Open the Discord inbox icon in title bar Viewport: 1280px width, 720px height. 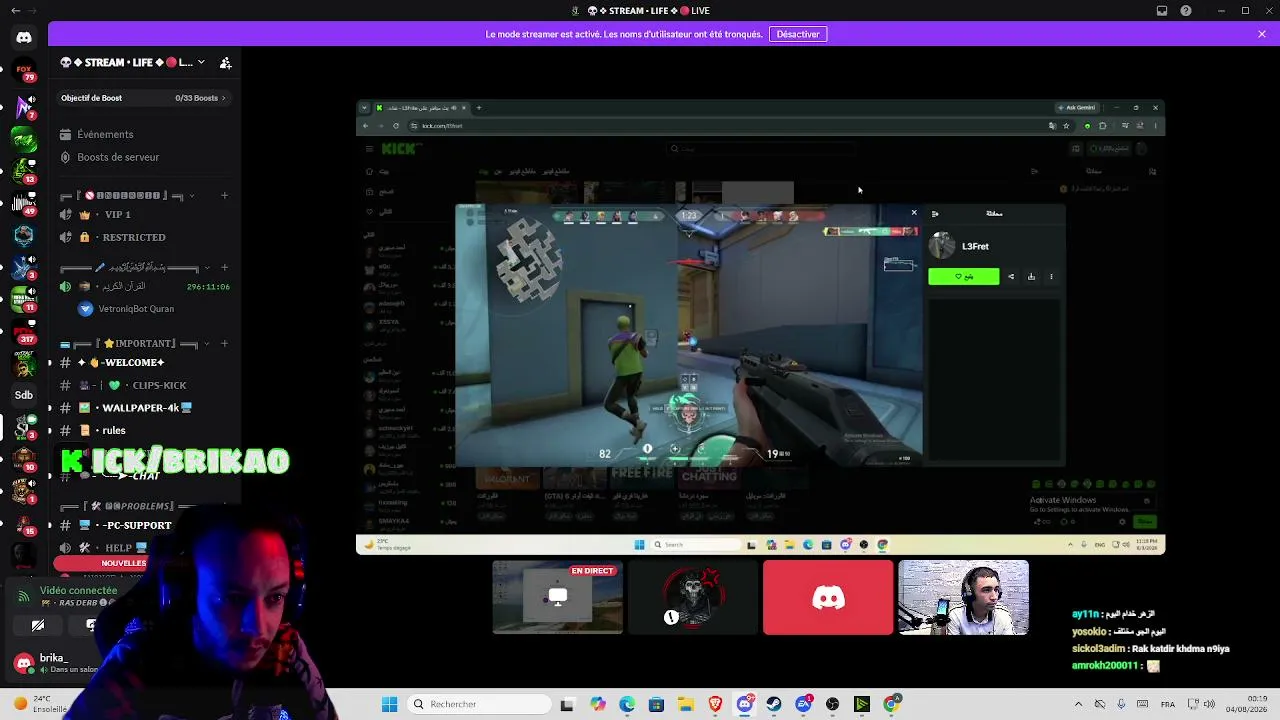(1162, 11)
